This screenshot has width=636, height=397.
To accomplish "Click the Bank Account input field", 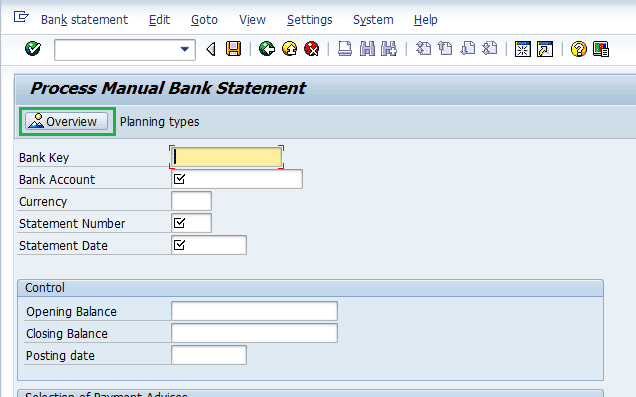I will point(237,179).
